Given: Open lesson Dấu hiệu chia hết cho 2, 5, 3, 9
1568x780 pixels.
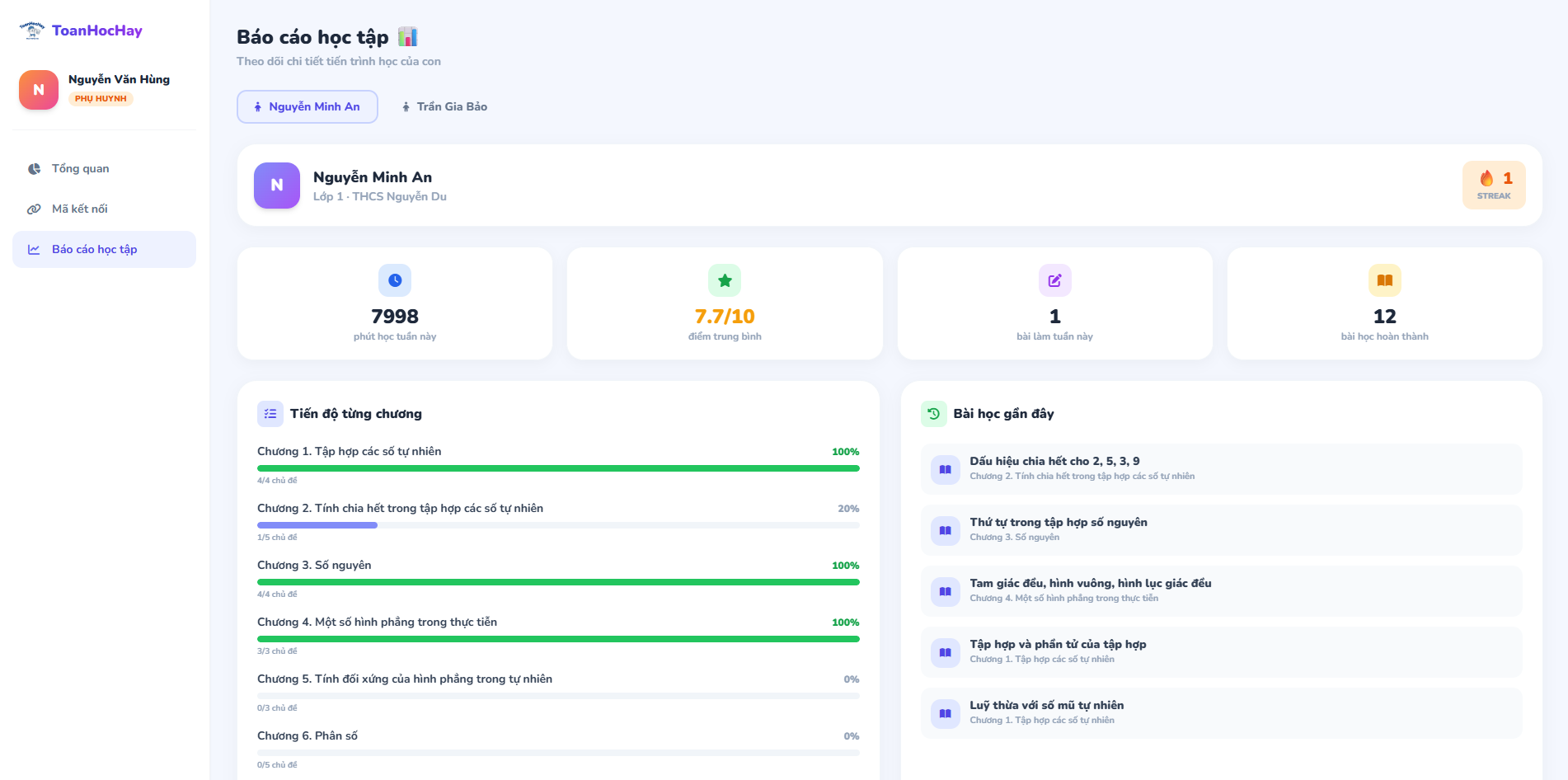Looking at the screenshot, I should point(1222,469).
